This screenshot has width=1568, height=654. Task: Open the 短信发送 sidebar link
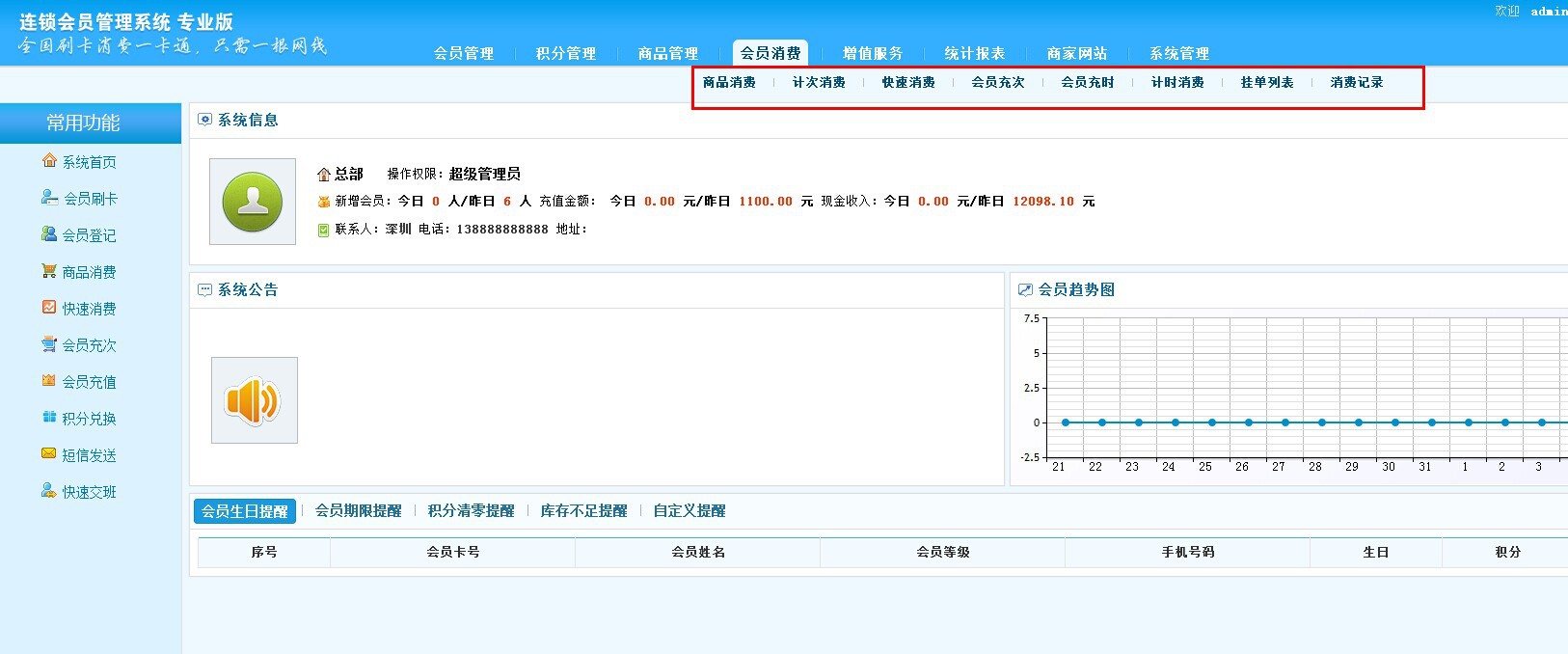(x=90, y=455)
